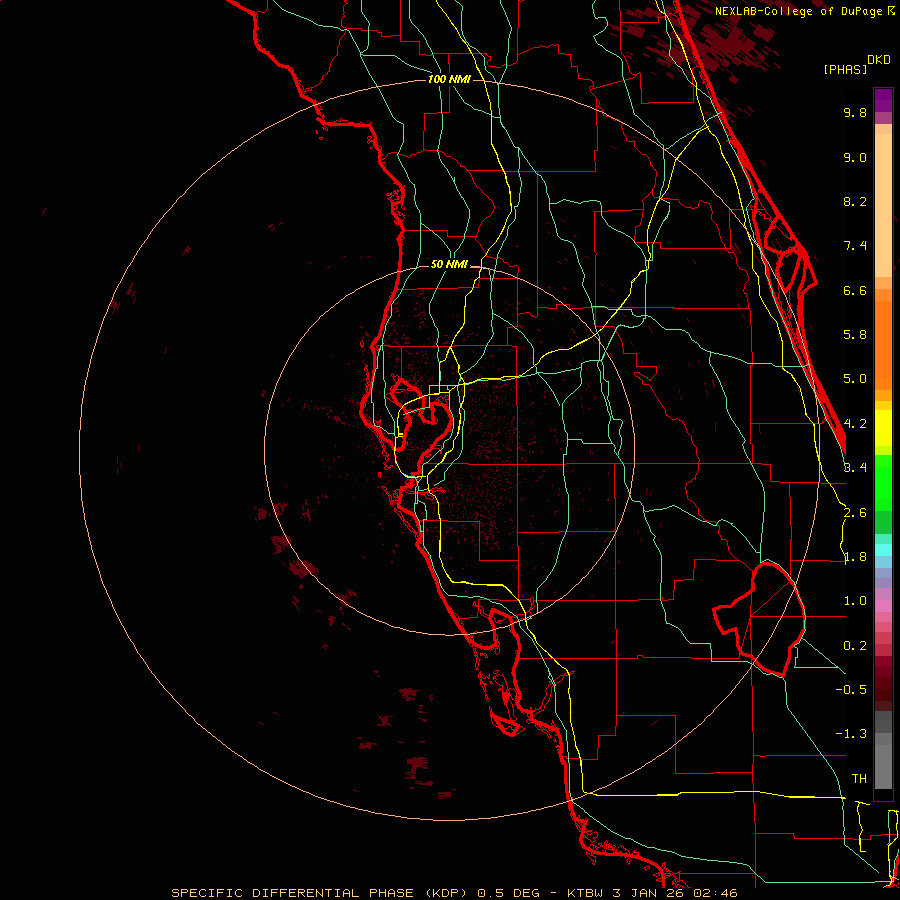Pick the purple top segment of color scale
900x900 pixels.
pos(883,100)
